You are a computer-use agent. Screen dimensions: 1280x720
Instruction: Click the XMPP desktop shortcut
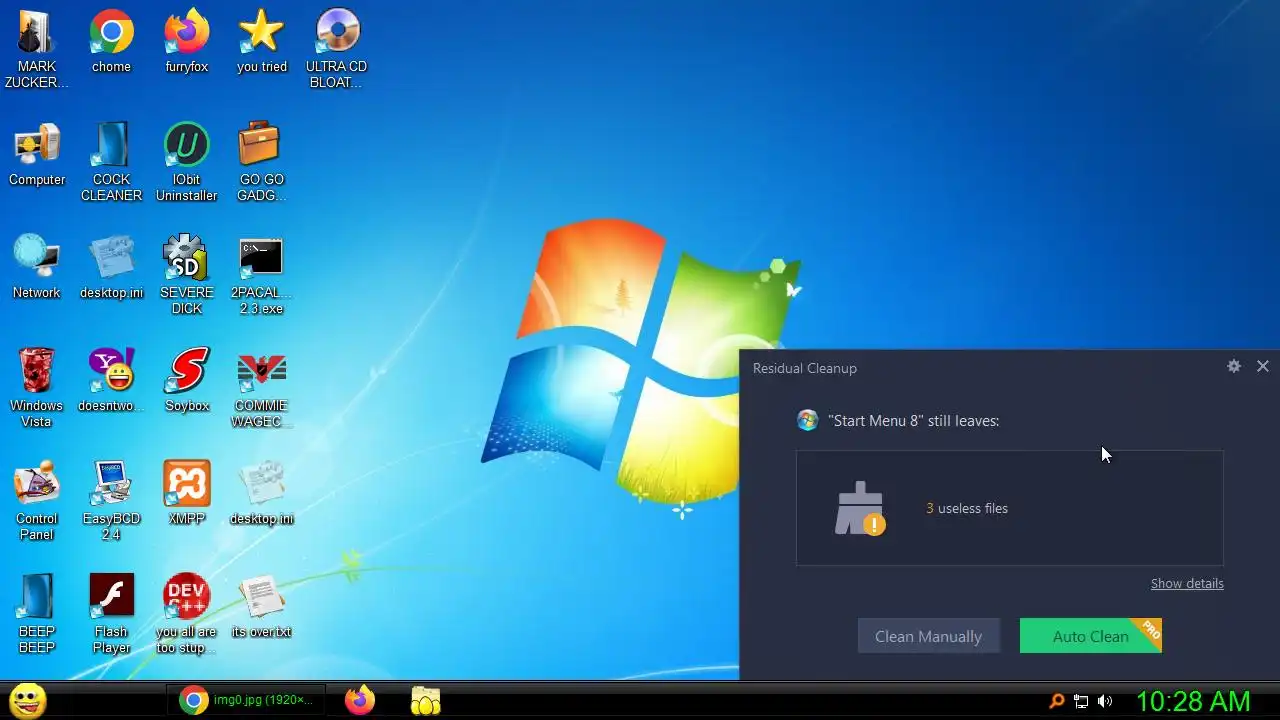[186, 494]
